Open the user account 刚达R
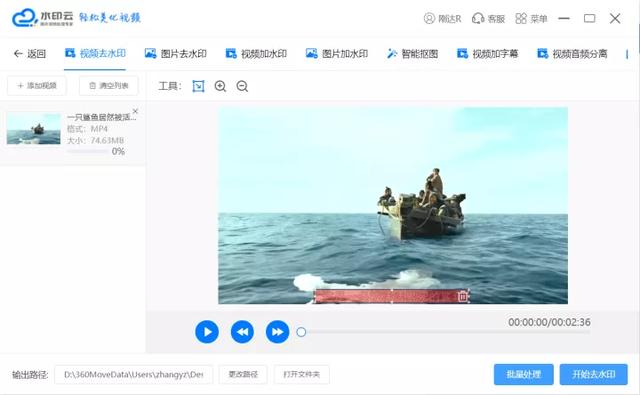The height and width of the screenshot is (395, 640). [442, 18]
